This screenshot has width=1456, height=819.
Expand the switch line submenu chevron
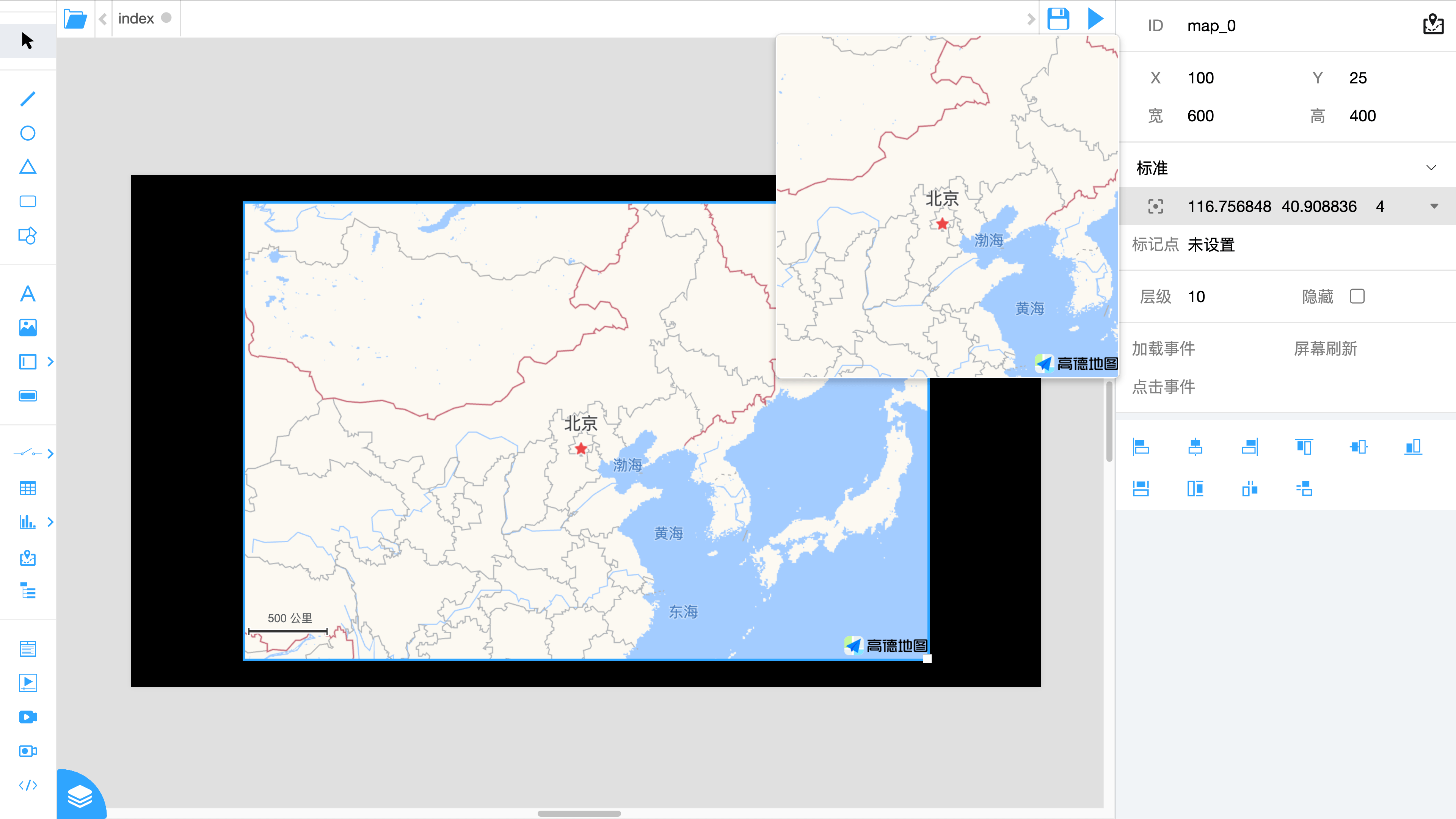coord(50,453)
